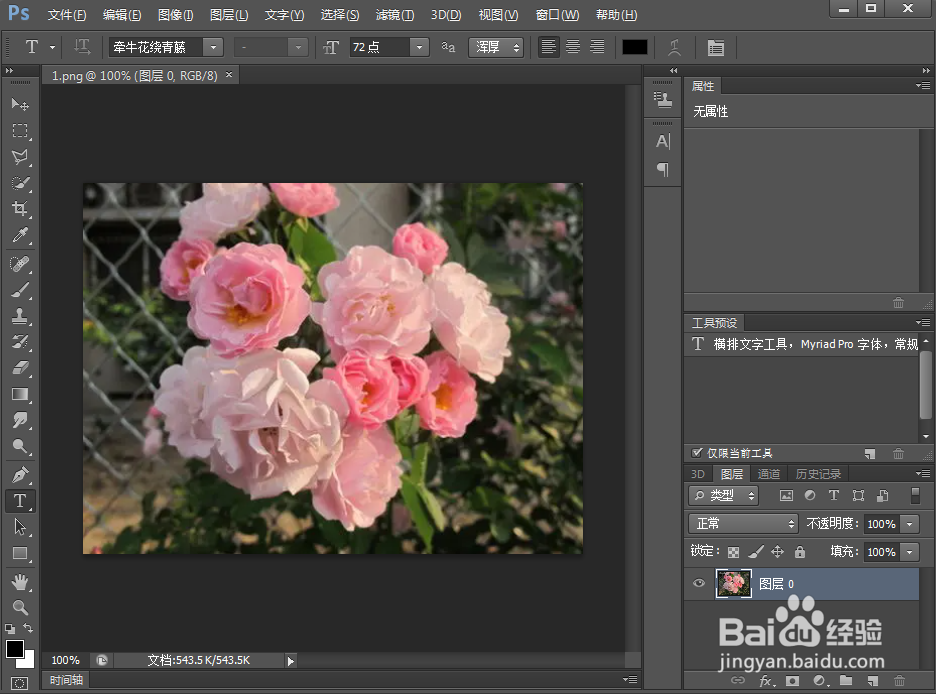The height and width of the screenshot is (694, 936).
Task: Select the Hand tool
Action: [x=20, y=582]
